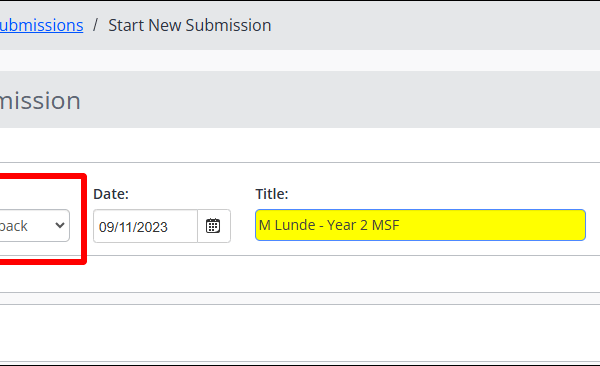Place cursor after 'Year 2 MSF' text
600x366 pixels.
tap(401, 225)
